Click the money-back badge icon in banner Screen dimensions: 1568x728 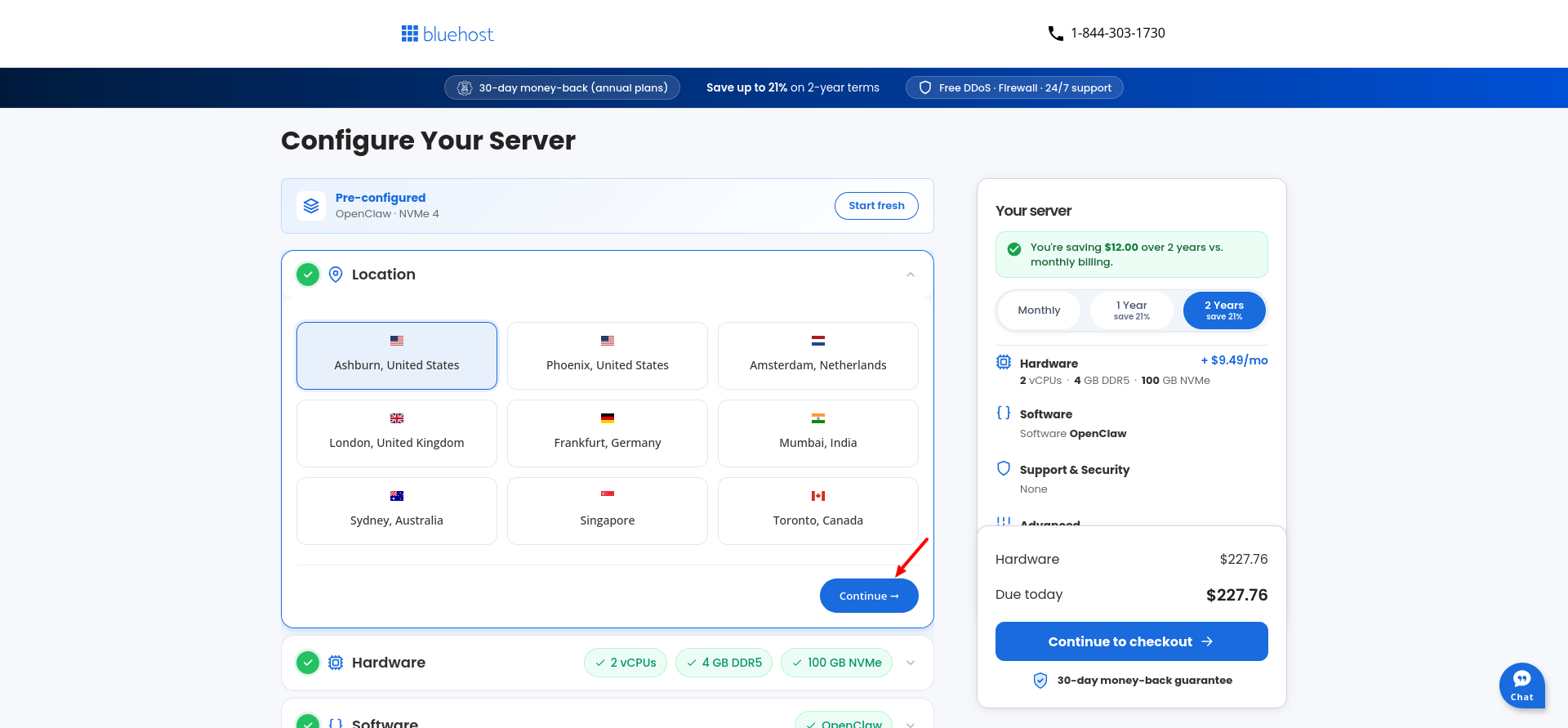pyautogui.click(x=465, y=88)
